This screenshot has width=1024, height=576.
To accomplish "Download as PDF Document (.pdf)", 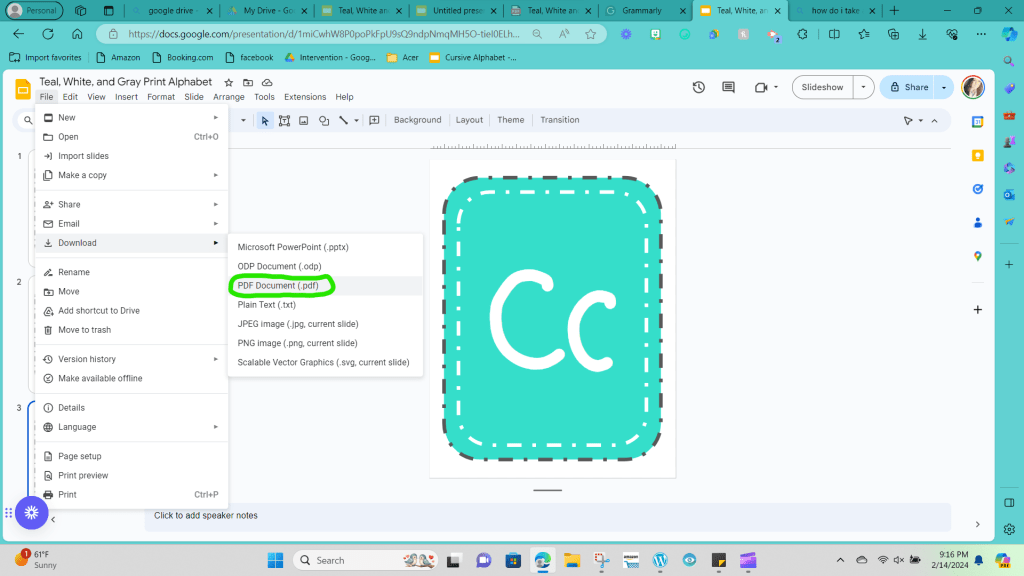I will (x=278, y=286).
